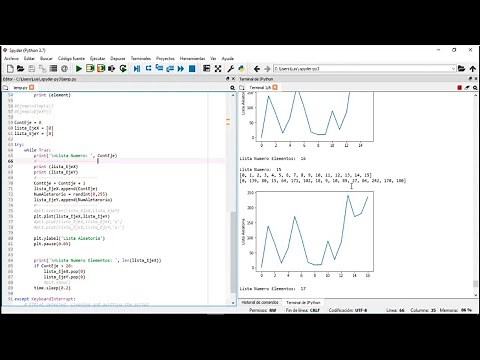Image resolution: width=480 pixels, height=360 pixels.
Task: Create a new file with toolbar icon
Action: [x=10, y=69]
